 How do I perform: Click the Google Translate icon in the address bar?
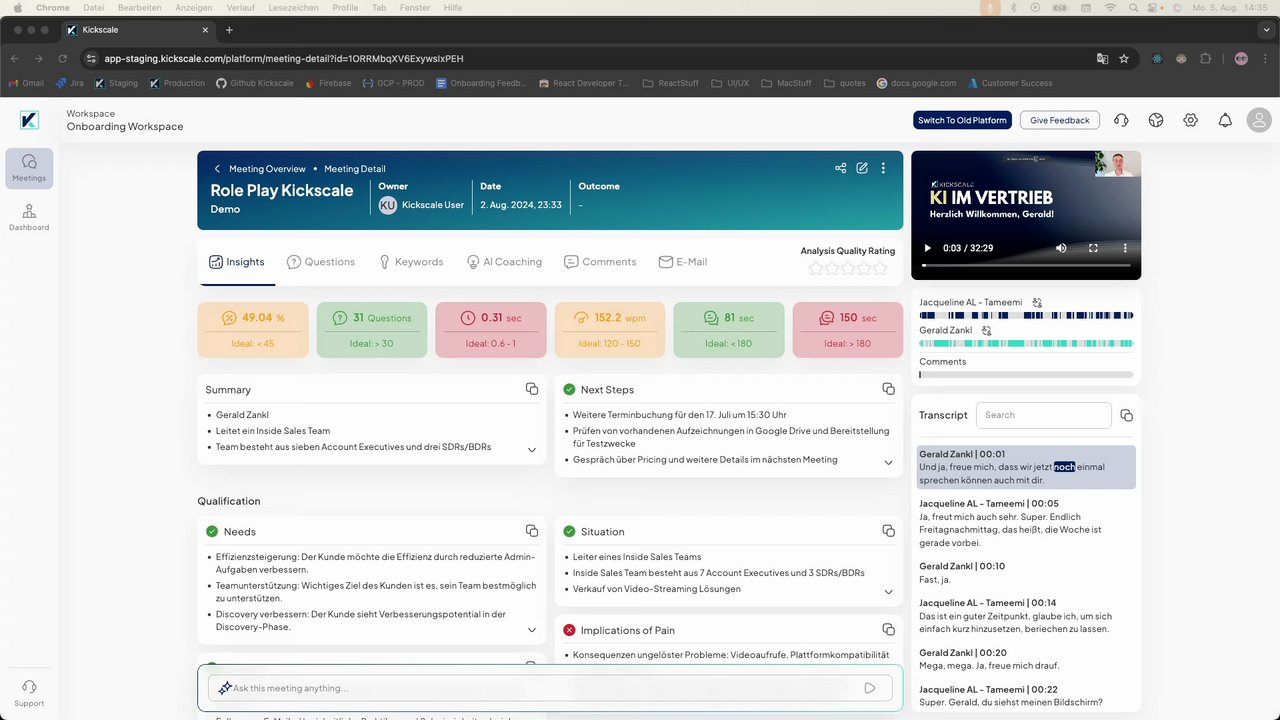point(1102,58)
